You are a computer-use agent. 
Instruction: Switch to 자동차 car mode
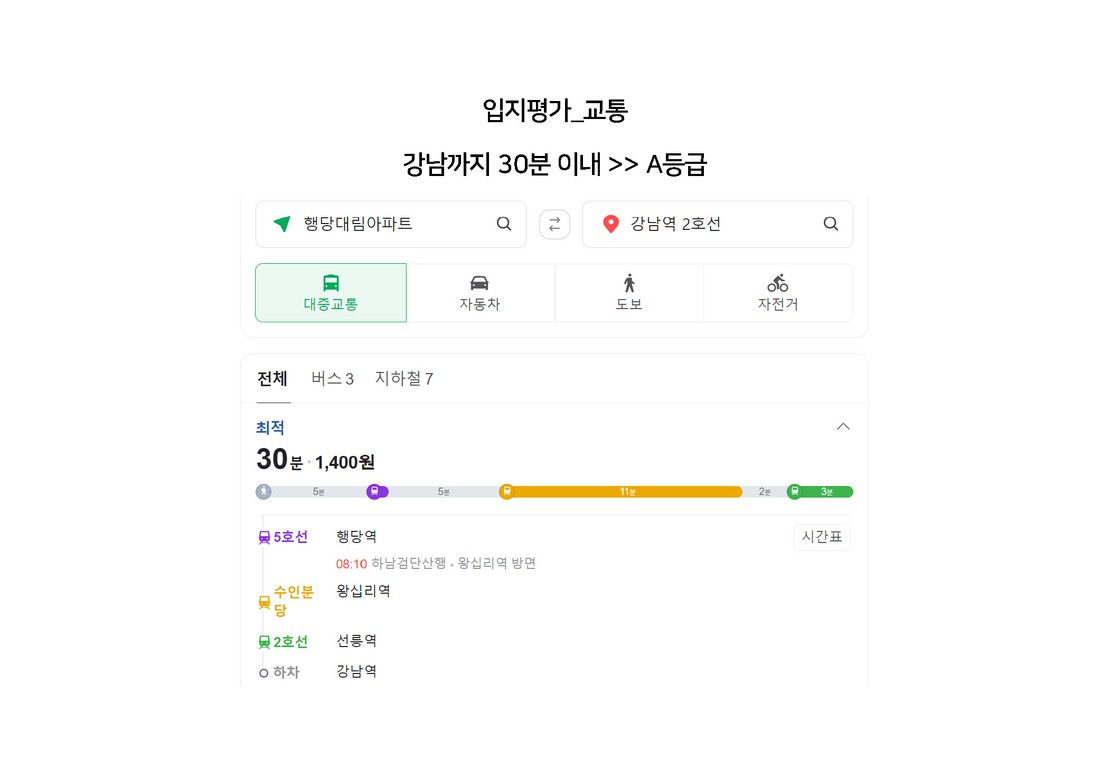(x=480, y=293)
